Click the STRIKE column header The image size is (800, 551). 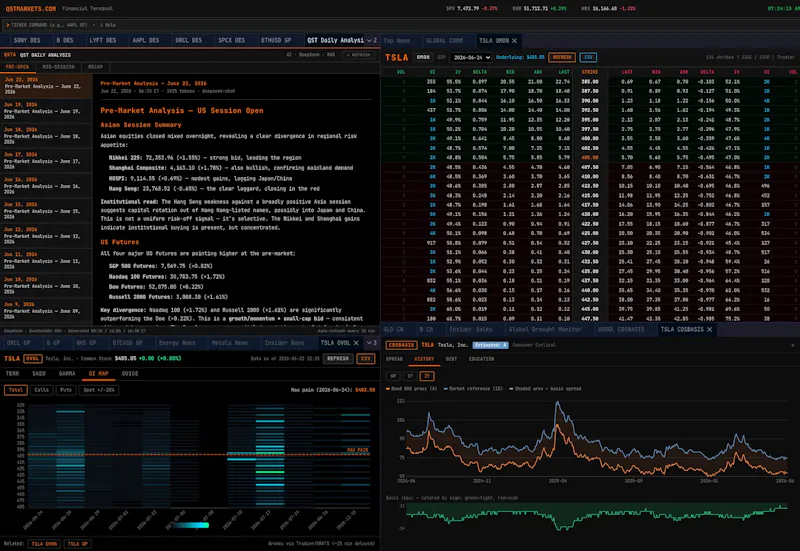pyautogui.click(x=590, y=72)
